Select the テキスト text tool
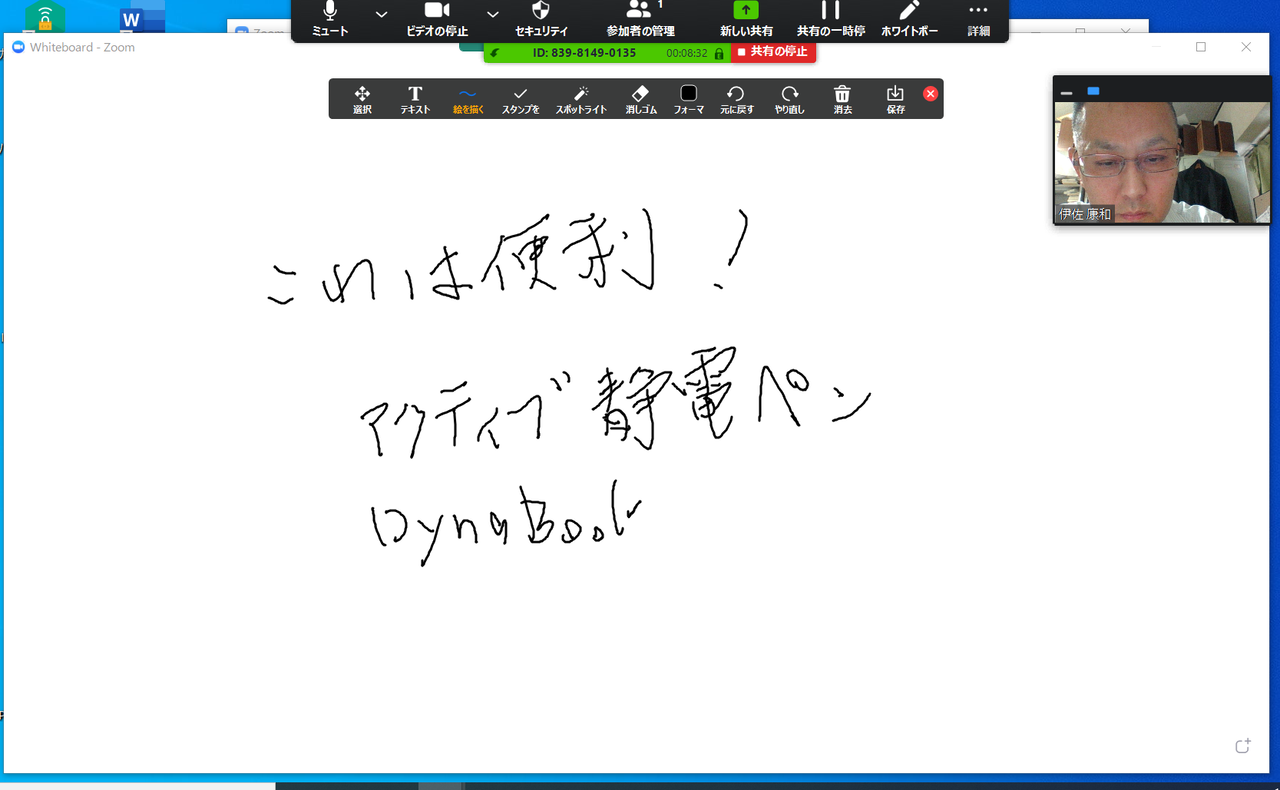This screenshot has height=790, width=1280. [415, 99]
